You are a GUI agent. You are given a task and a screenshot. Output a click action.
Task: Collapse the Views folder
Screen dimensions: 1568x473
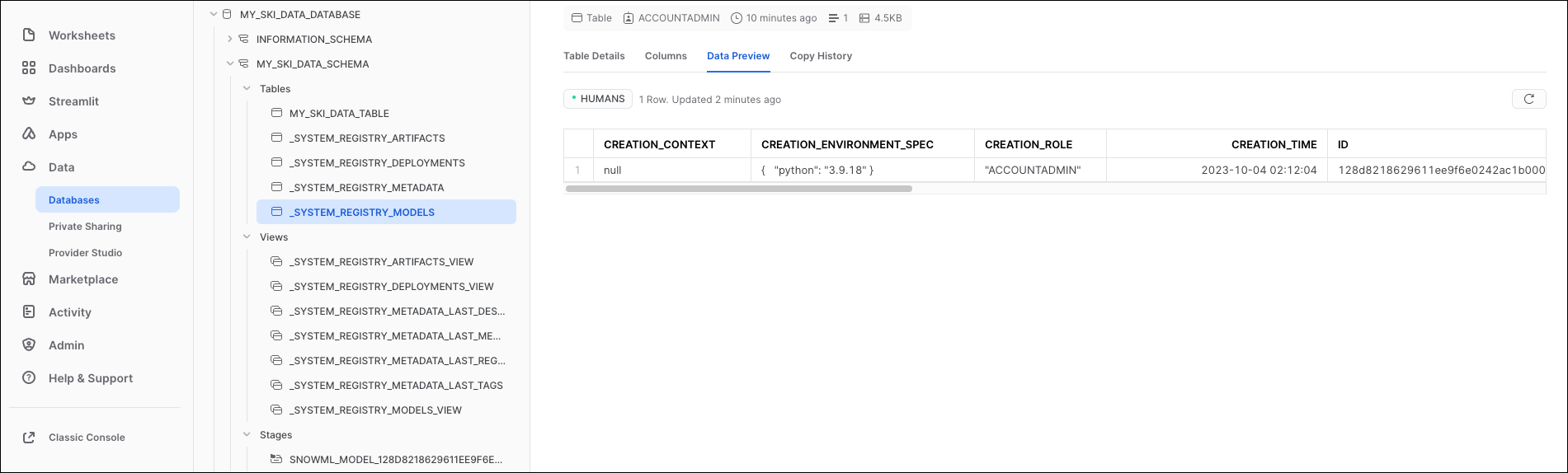(247, 237)
